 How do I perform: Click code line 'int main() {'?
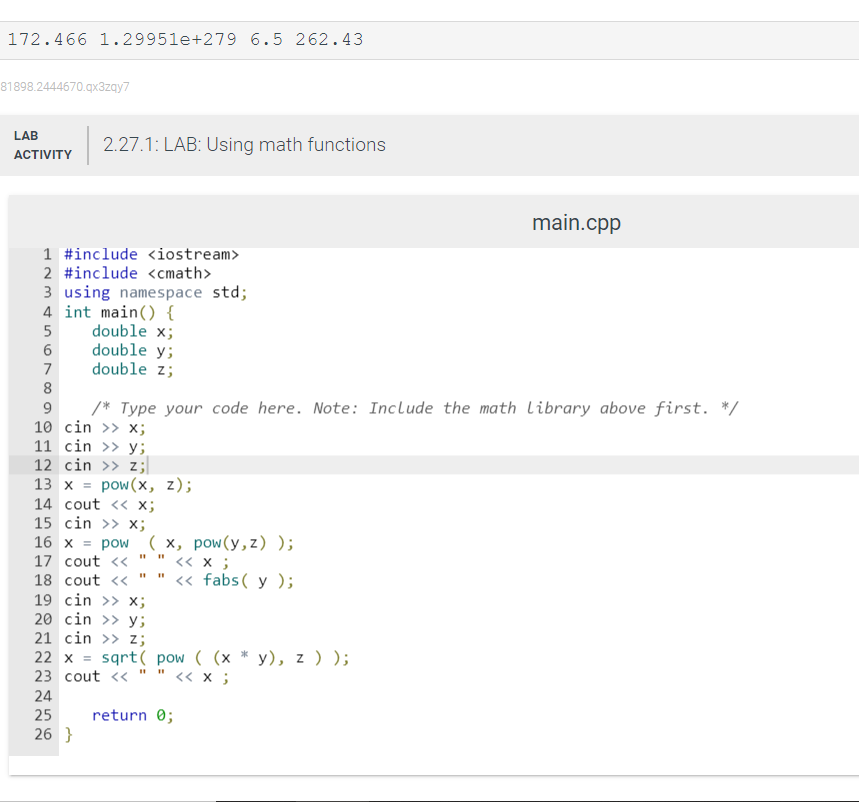point(119,312)
